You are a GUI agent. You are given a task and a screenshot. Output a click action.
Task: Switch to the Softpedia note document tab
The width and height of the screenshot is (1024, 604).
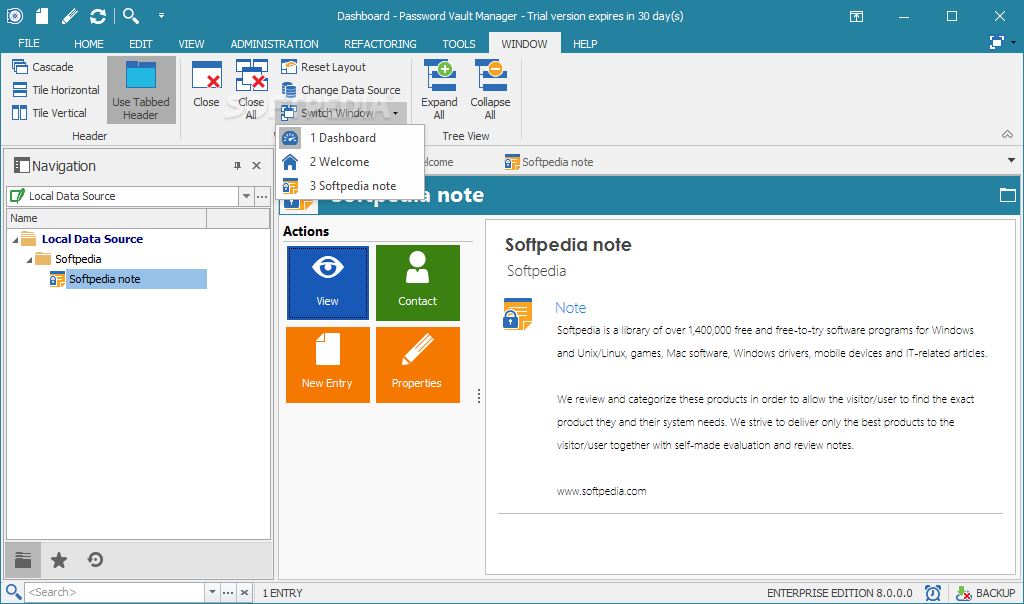click(x=549, y=162)
